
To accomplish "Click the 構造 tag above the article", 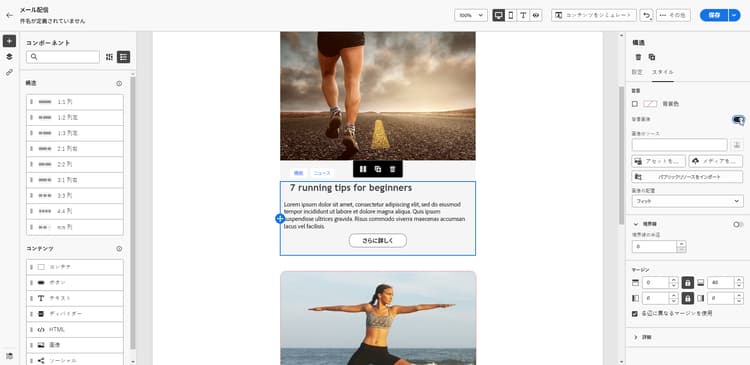I will pyautogui.click(x=298, y=173).
